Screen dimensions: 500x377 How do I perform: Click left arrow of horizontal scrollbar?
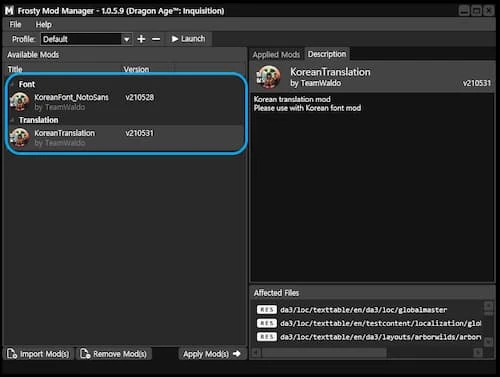pos(256,353)
